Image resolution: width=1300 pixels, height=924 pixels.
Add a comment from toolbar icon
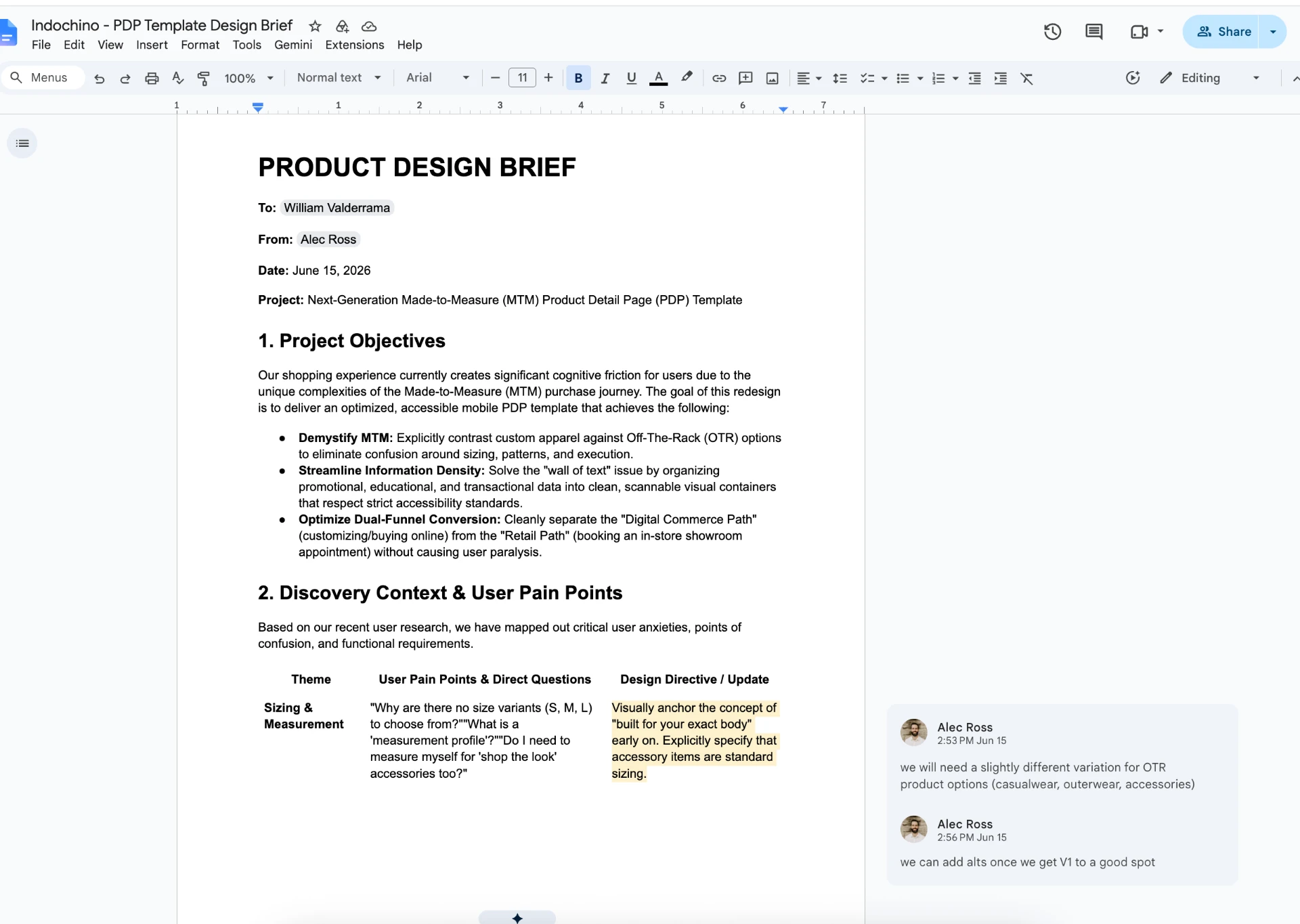745,79
